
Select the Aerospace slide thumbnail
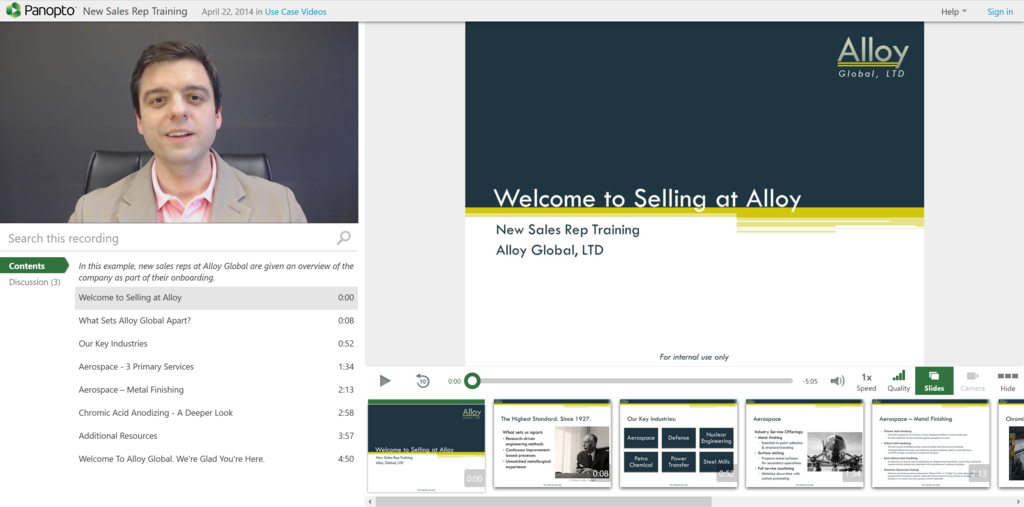point(806,444)
